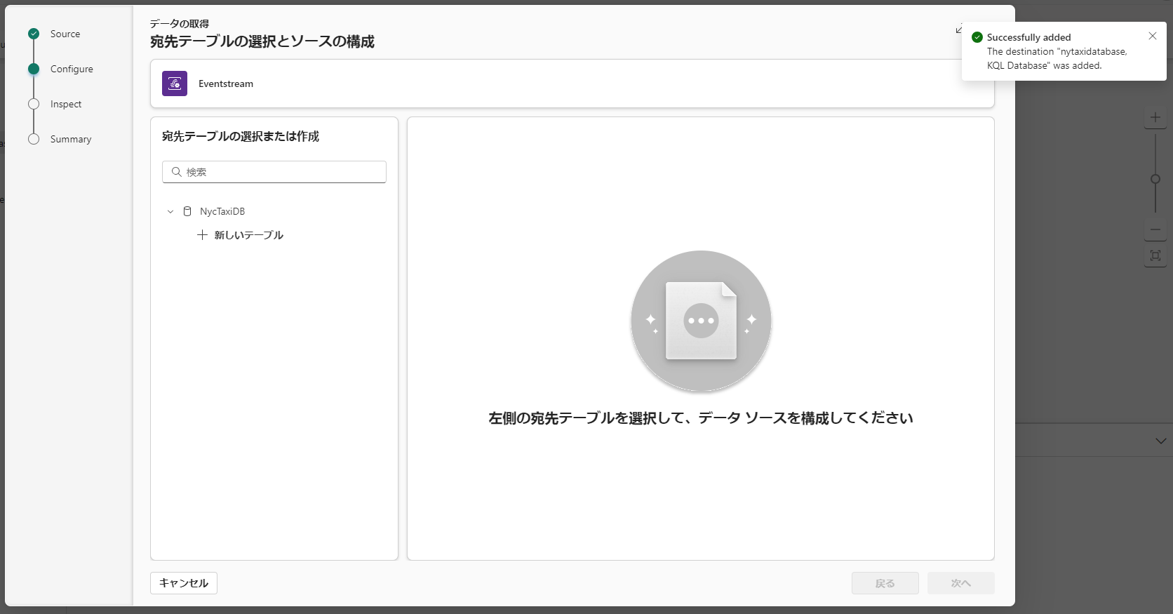Go to the Source wizard step
Viewport: 1173px width, 614px height.
coord(65,34)
